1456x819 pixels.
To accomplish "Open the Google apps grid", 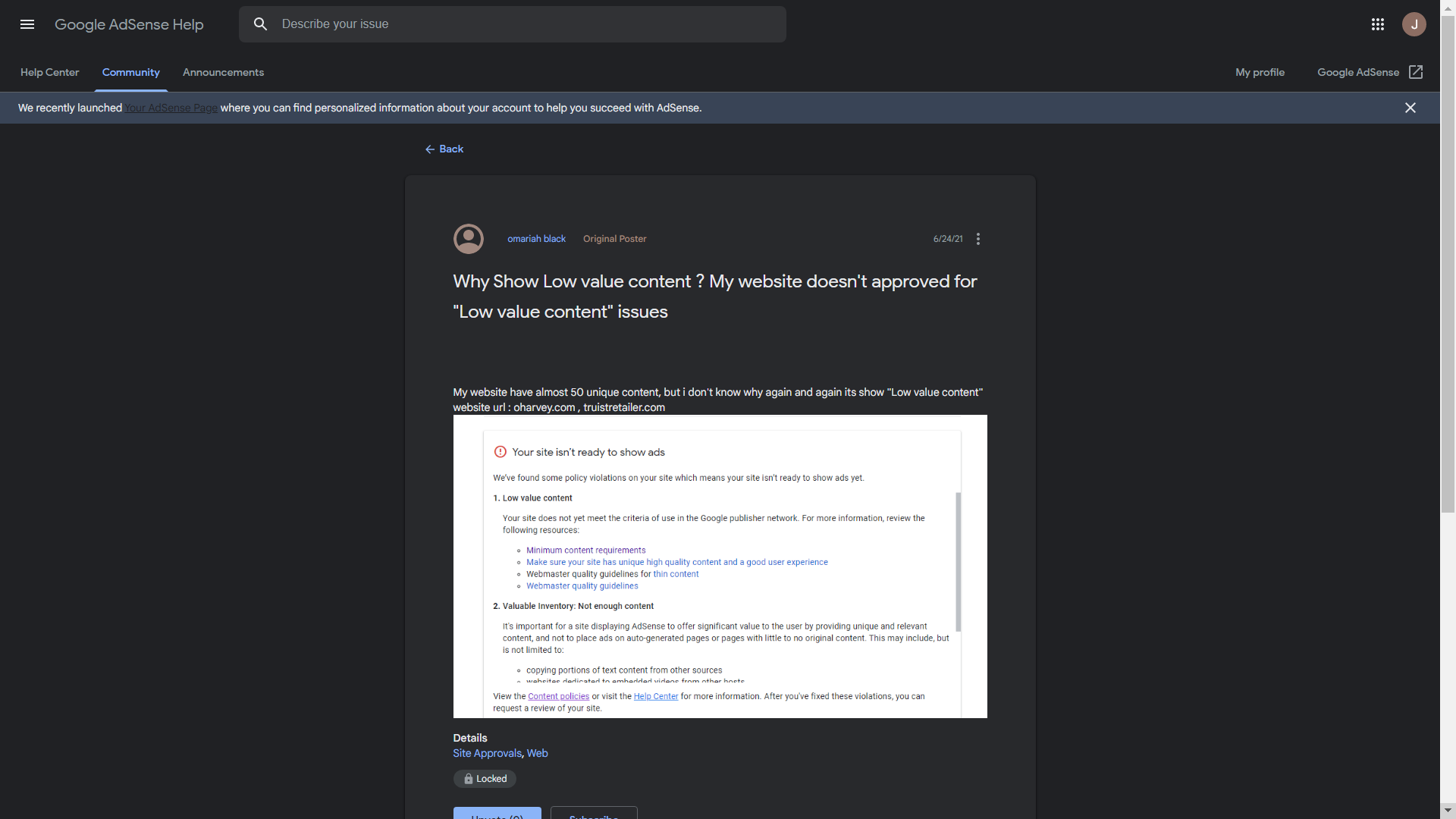I will pos(1378,24).
